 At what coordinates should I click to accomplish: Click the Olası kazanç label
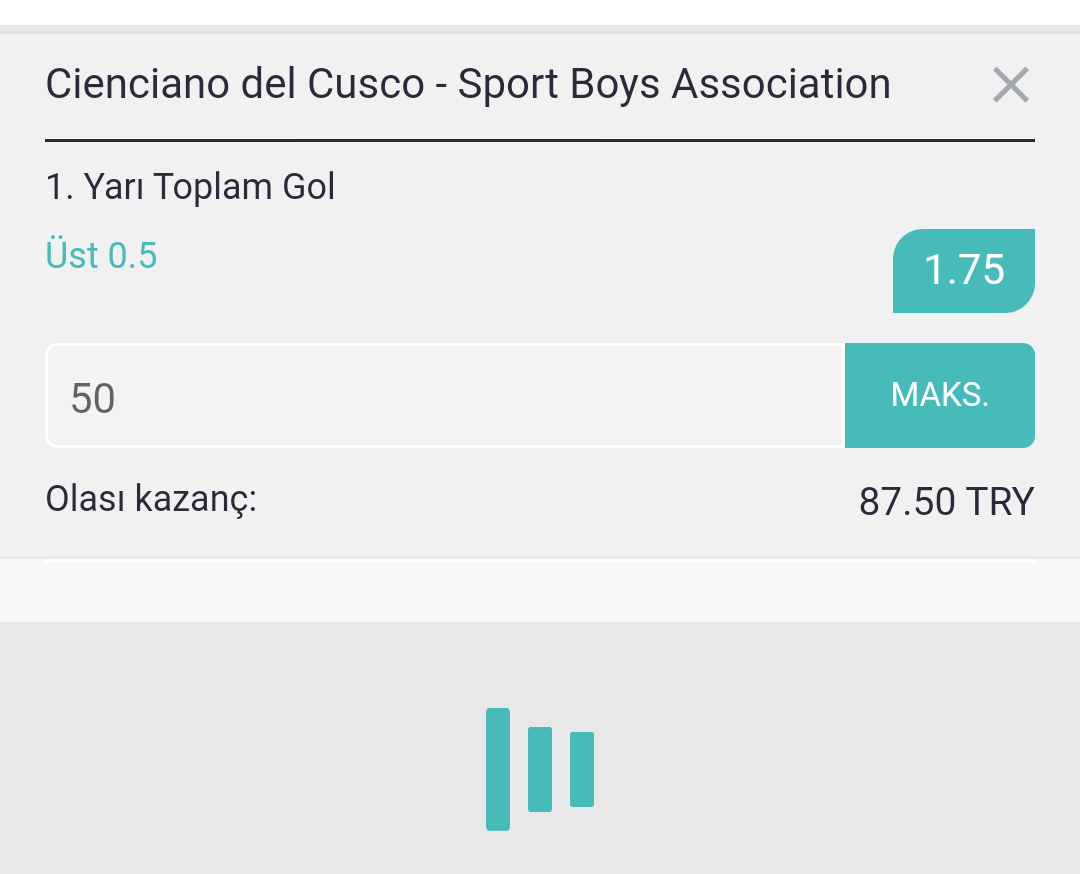click(x=151, y=499)
